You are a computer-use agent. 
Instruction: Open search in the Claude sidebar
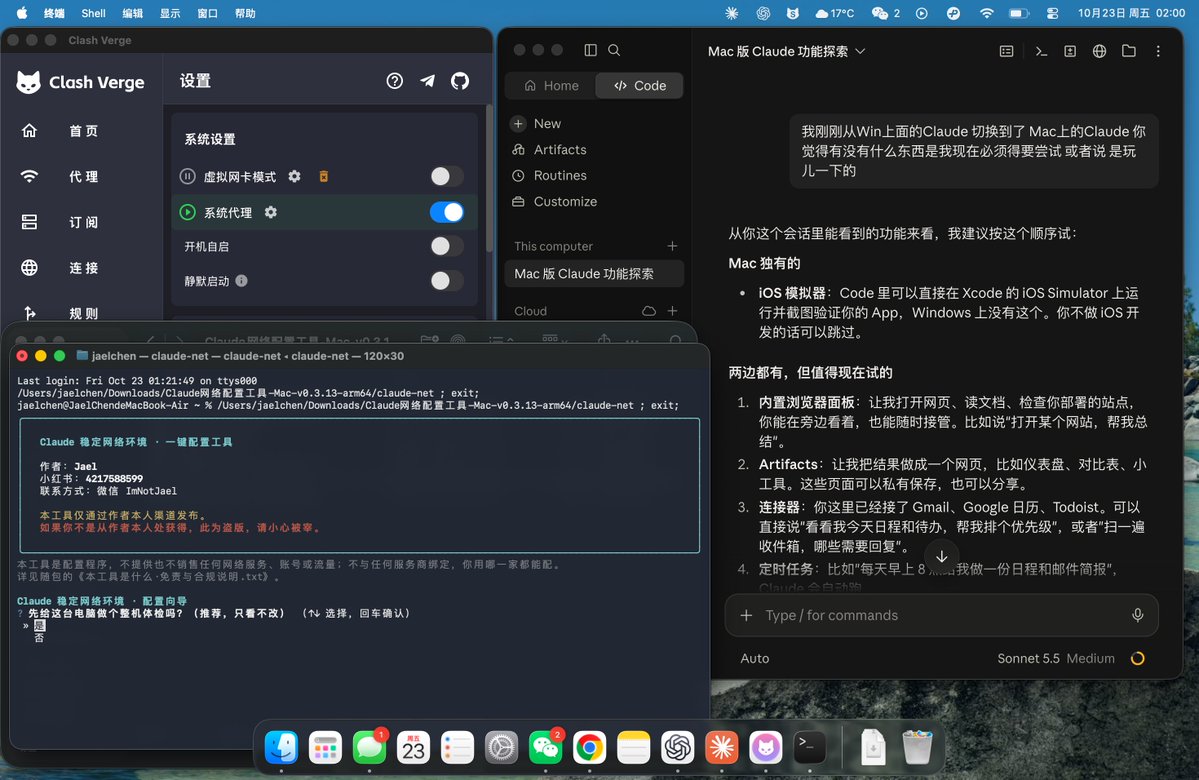click(614, 50)
